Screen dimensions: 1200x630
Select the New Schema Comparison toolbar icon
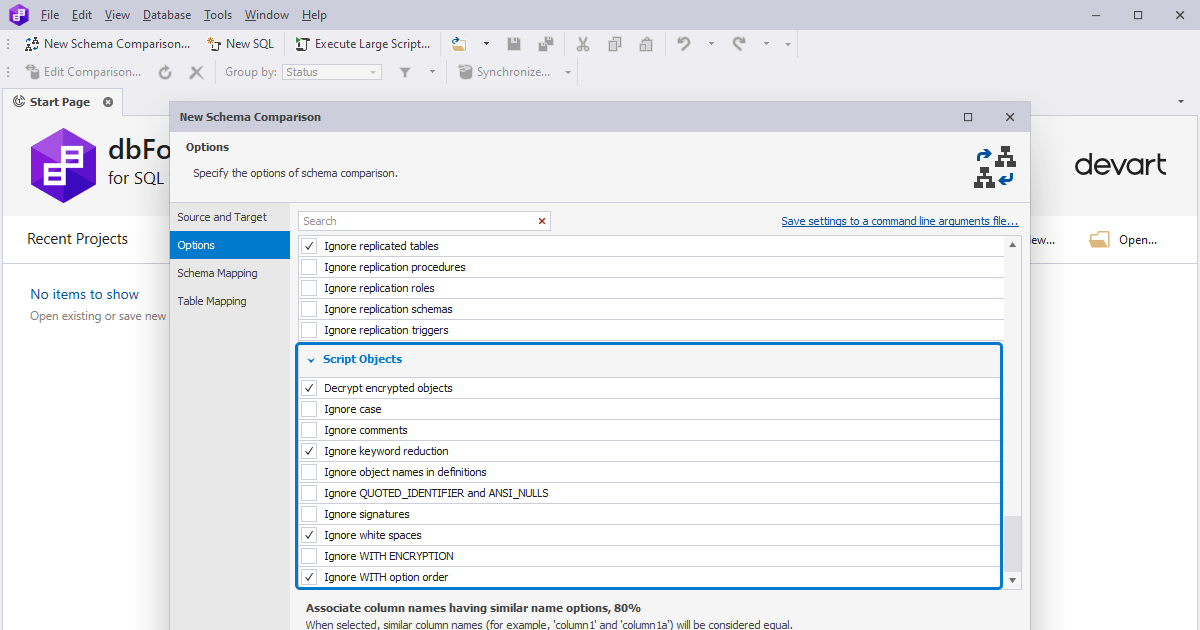click(x=32, y=43)
